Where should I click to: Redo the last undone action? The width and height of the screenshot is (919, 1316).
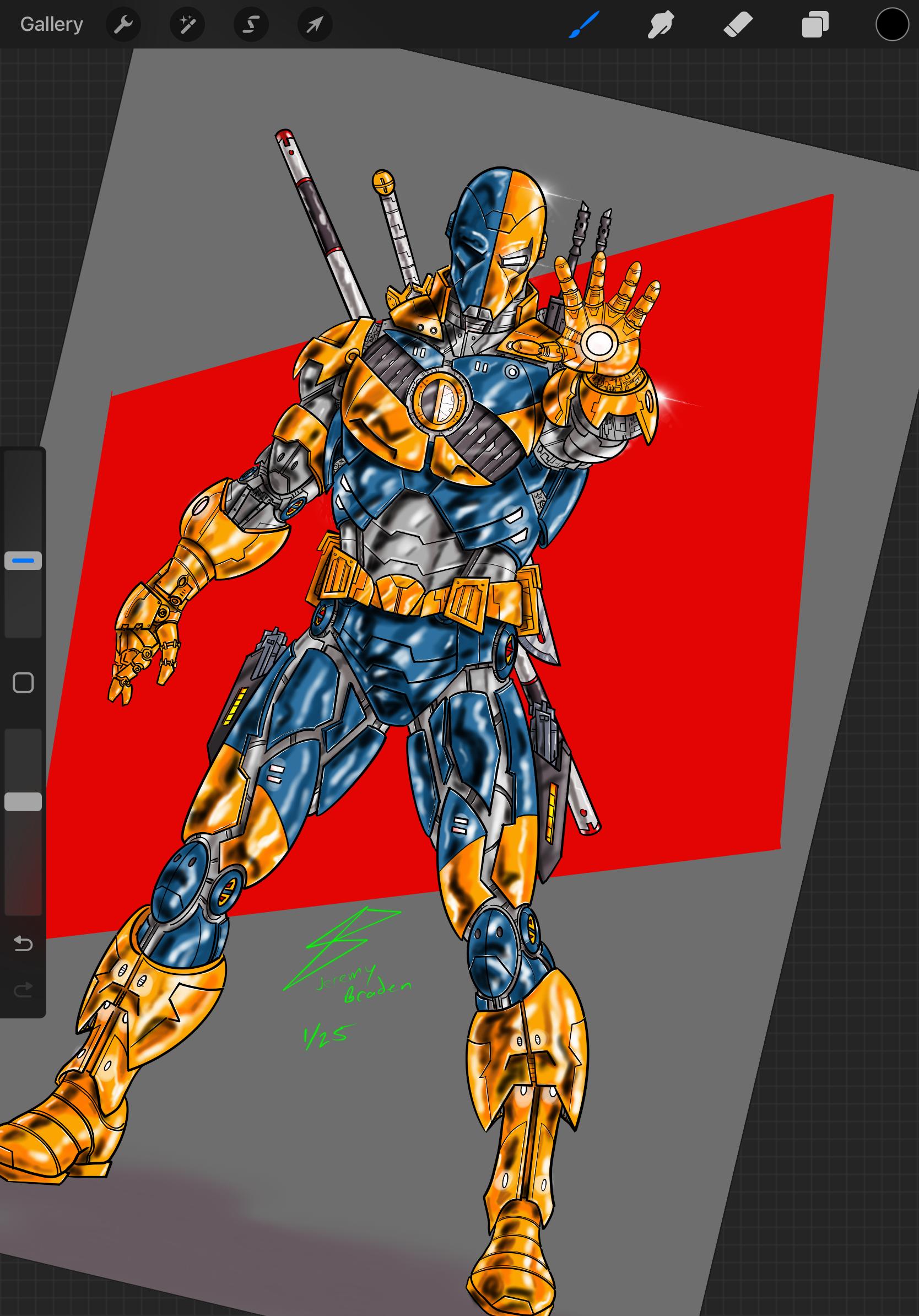pyautogui.click(x=23, y=990)
